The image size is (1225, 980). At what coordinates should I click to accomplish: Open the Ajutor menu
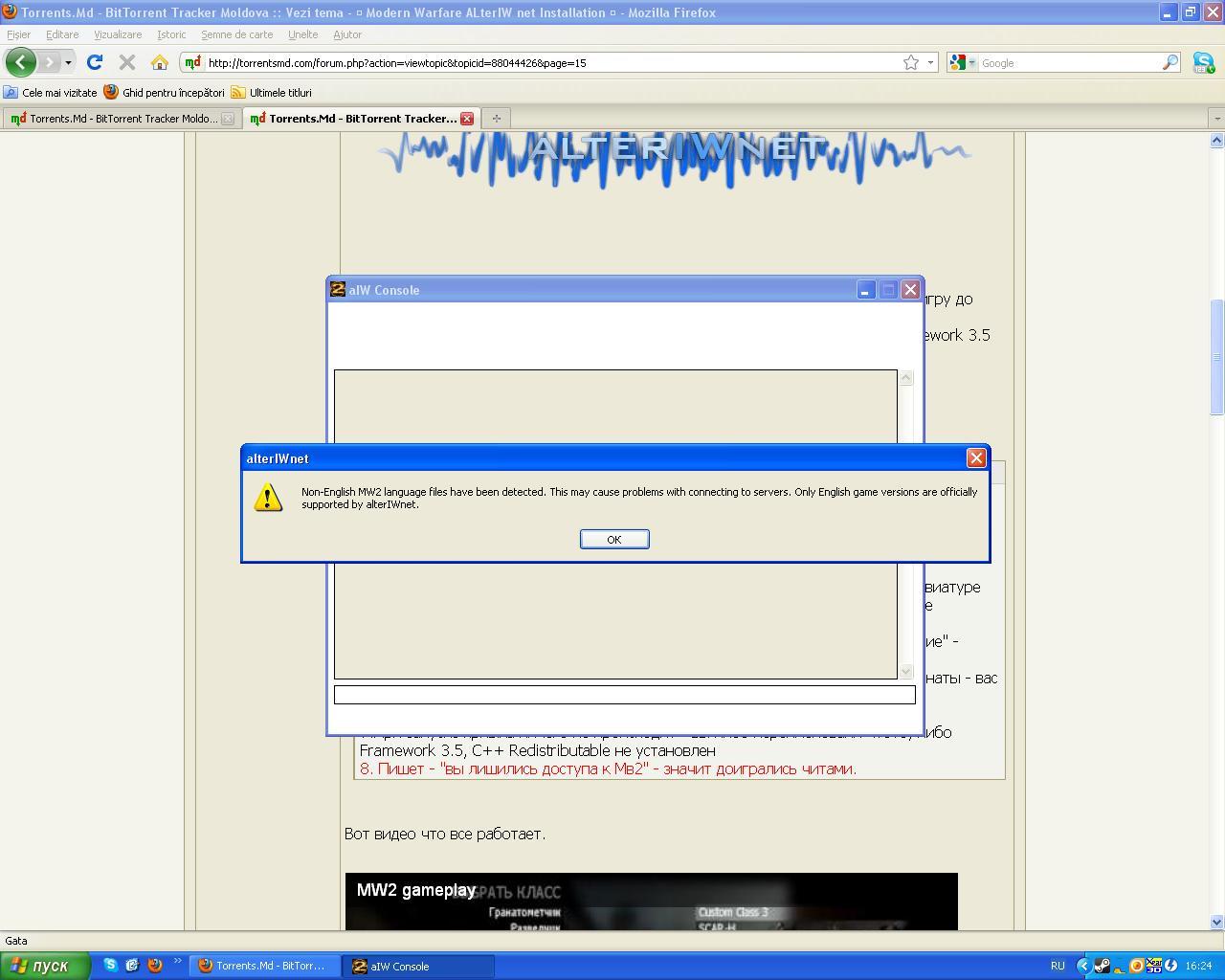pos(347,34)
